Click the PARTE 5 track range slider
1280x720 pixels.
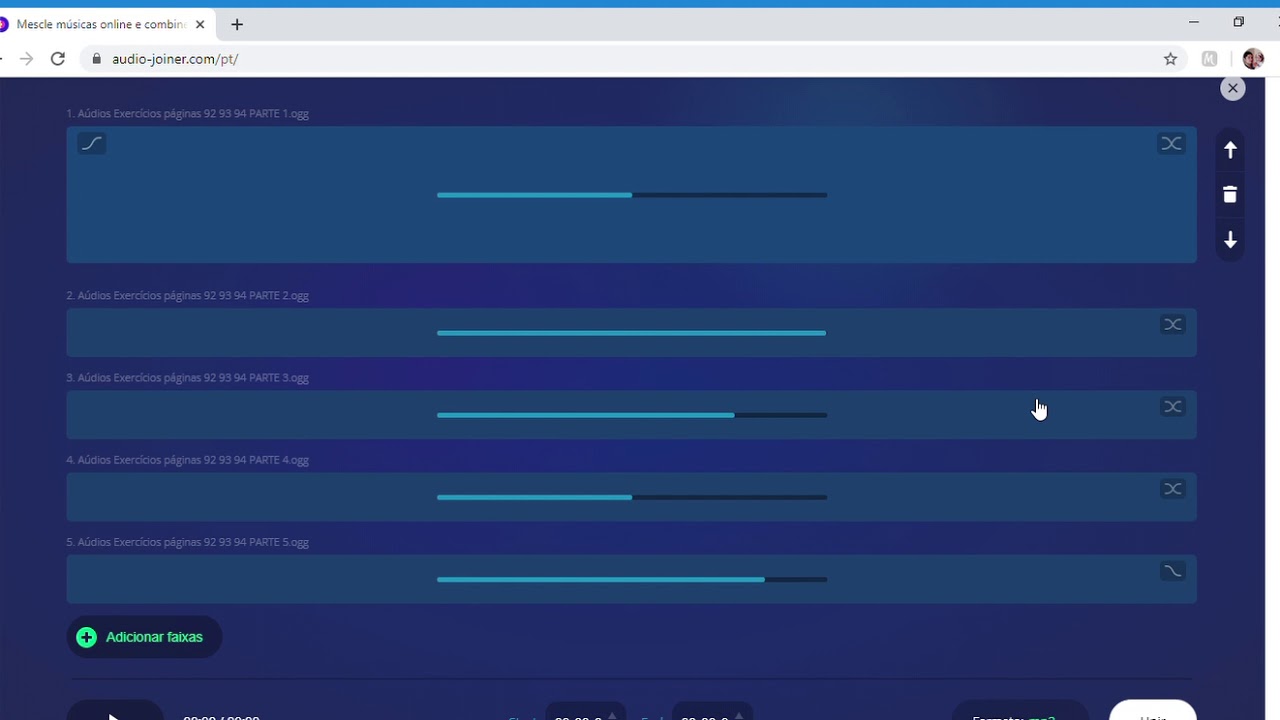click(x=632, y=579)
